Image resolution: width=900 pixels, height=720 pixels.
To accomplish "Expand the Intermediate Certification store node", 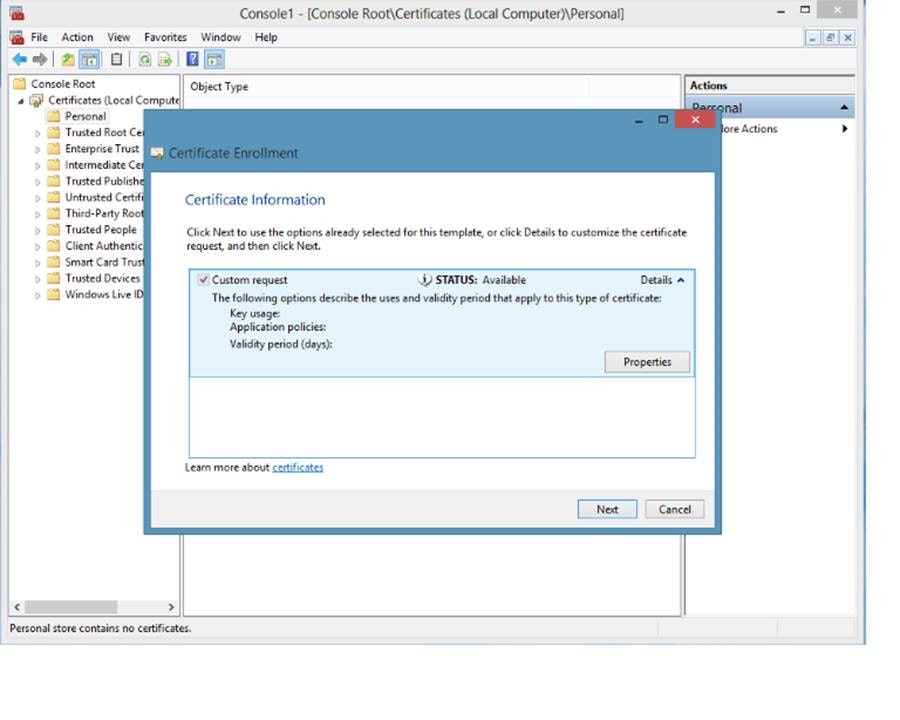I will pyautogui.click(x=37, y=165).
